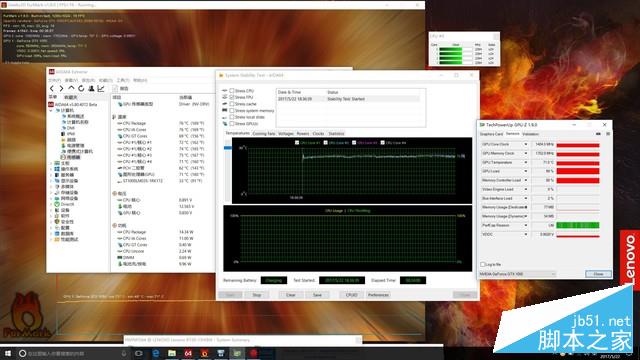Enable the Stress system memory checkbox
640x360 pixels.
tap(231, 110)
